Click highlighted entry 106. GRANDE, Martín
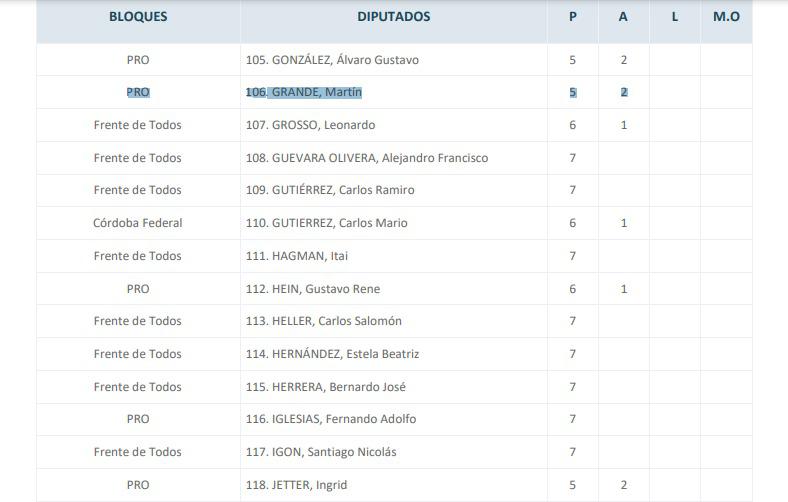The width and height of the screenshot is (788, 502). [x=303, y=93]
